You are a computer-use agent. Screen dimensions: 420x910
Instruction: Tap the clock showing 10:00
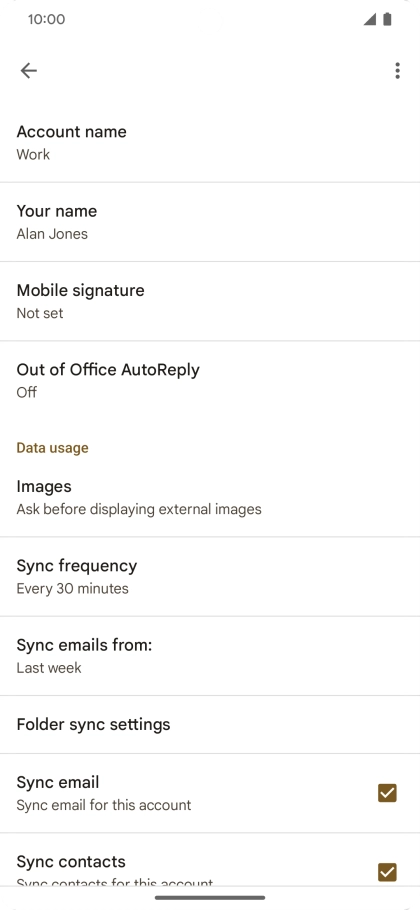(x=46, y=19)
